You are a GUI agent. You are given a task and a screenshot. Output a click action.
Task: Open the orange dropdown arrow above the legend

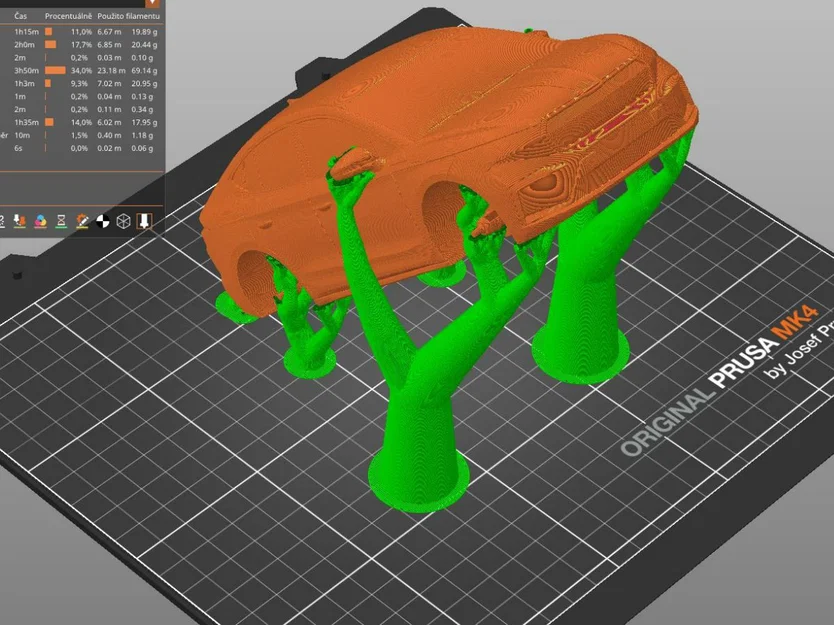click(152, 5)
